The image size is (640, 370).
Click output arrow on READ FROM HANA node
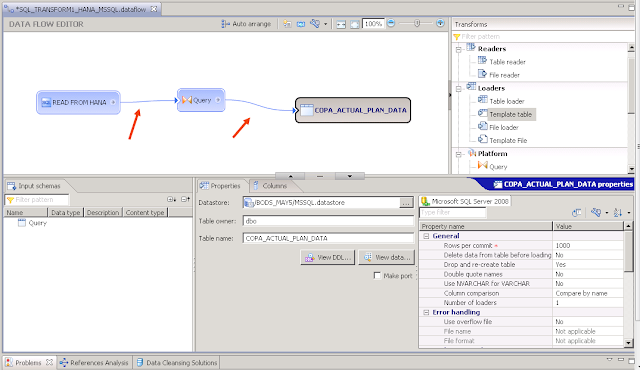click(113, 102)
